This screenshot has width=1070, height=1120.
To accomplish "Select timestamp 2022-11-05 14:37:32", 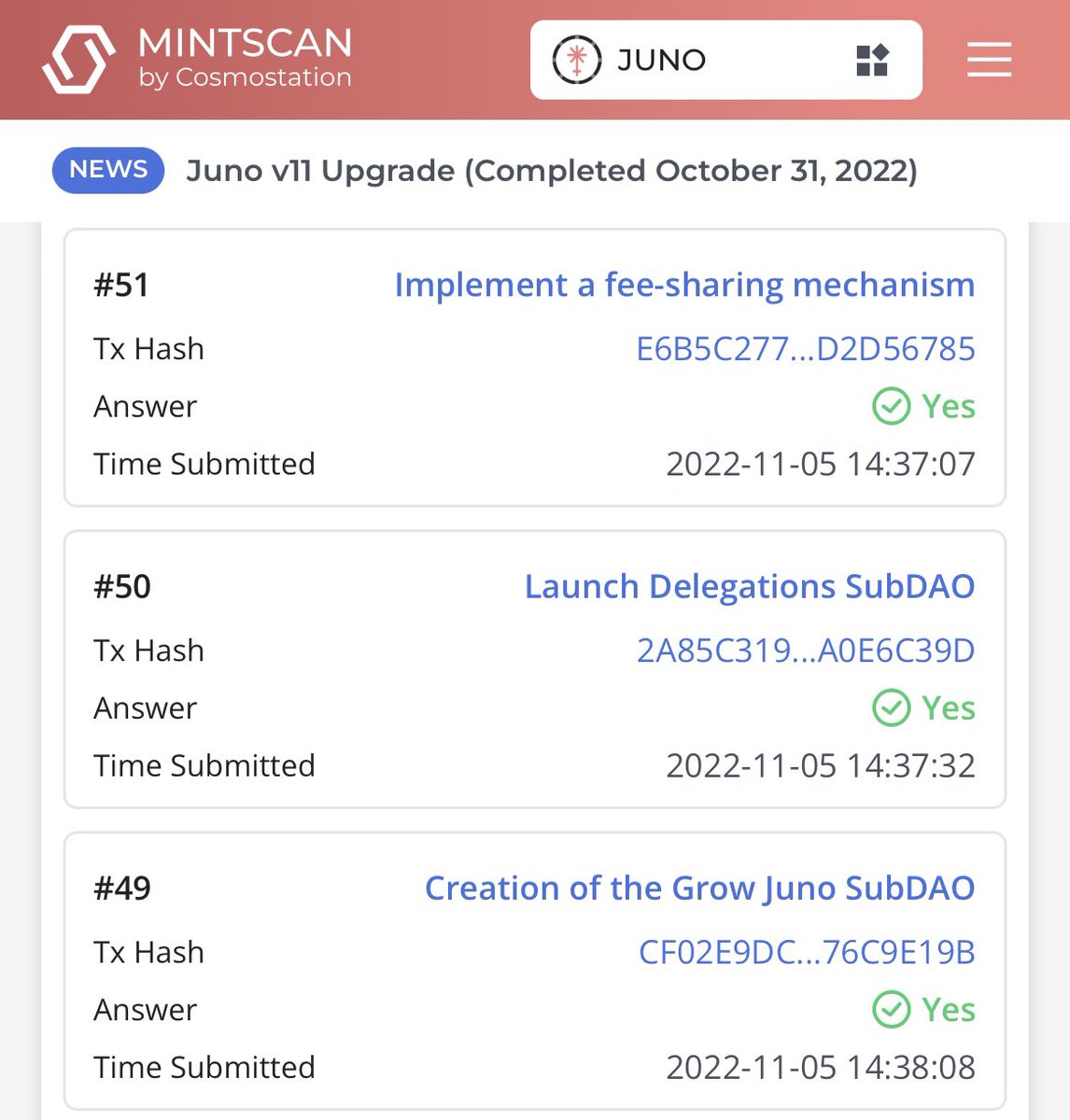I will [x=821, y=765].
